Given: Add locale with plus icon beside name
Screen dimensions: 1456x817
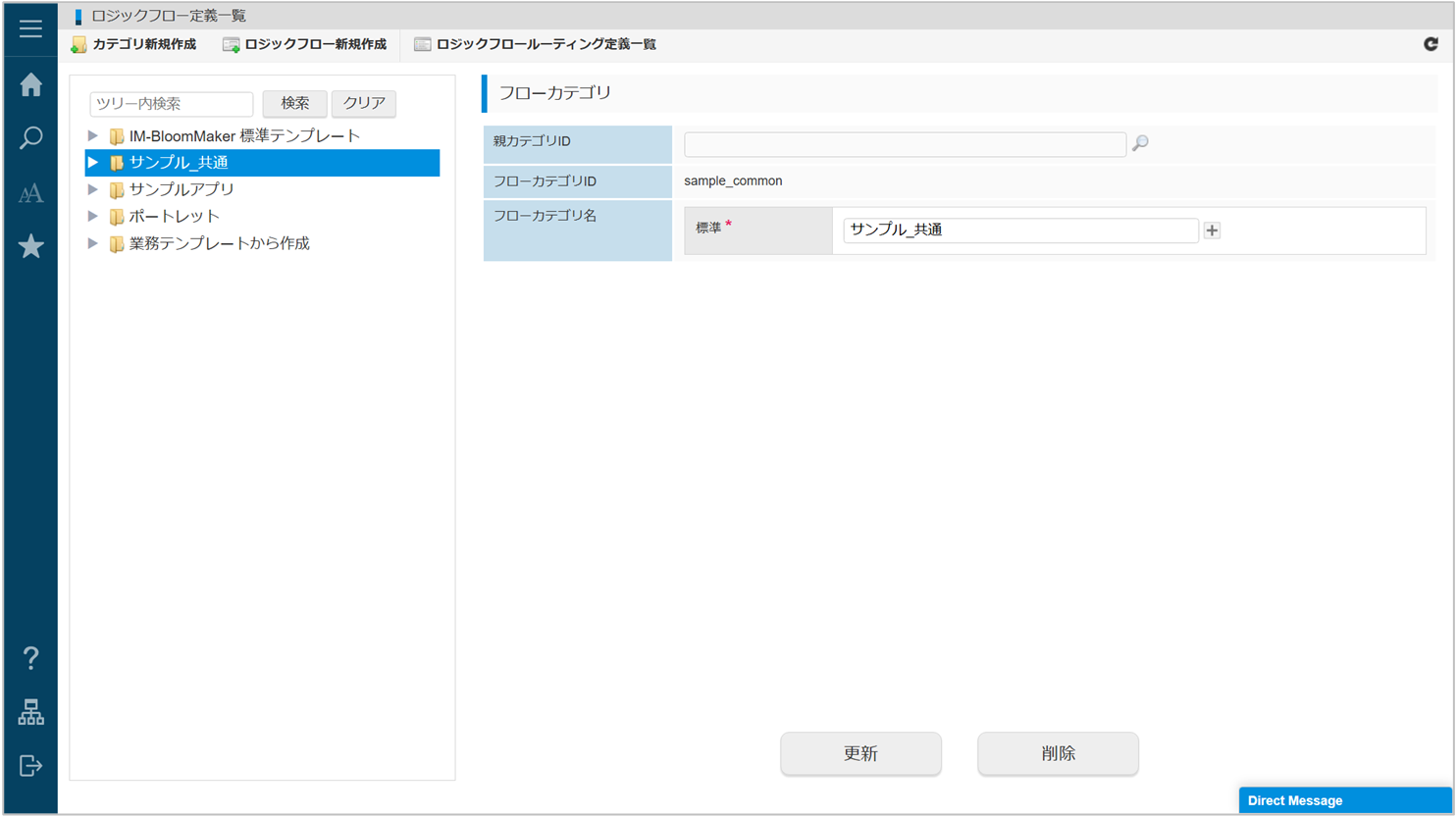Looking at the screenshot, I should point(1213,230).
